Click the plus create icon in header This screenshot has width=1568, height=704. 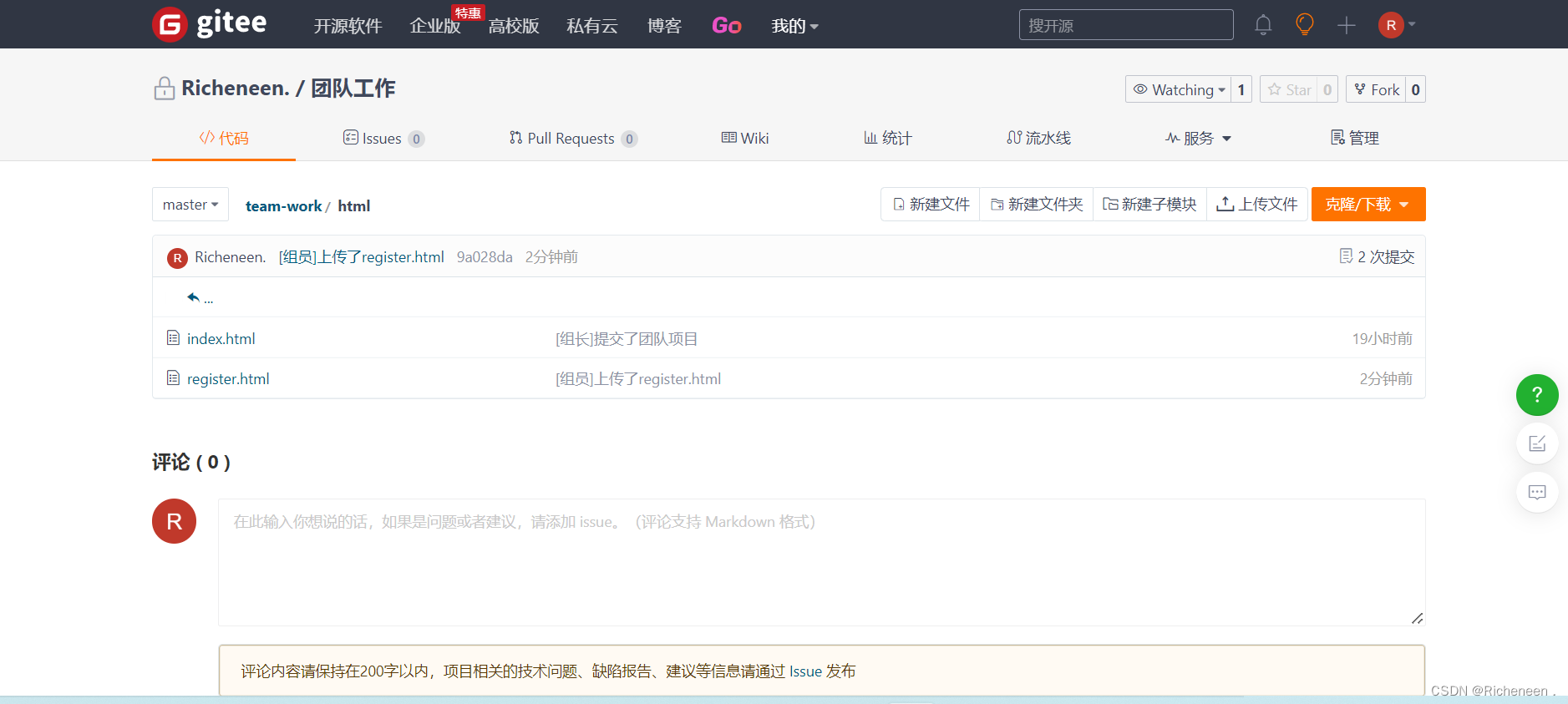1346,25
